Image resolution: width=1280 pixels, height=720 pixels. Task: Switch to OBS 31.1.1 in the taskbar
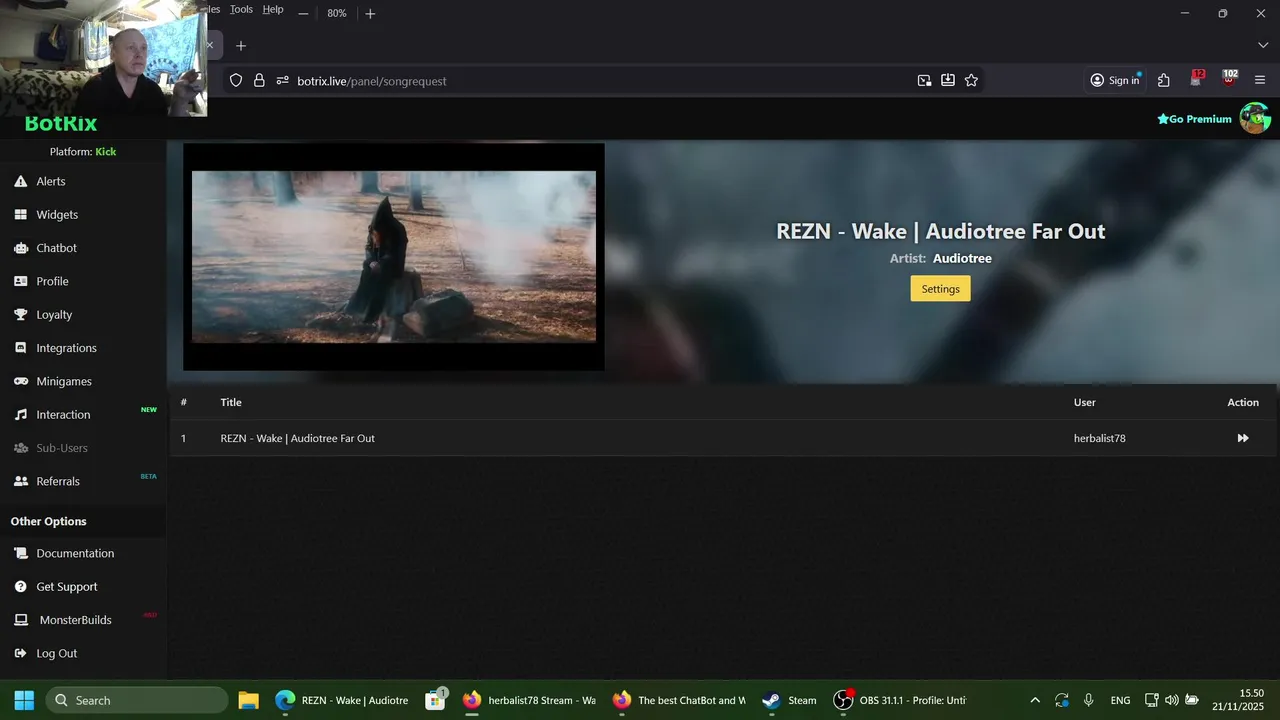[x=900, y=700]
